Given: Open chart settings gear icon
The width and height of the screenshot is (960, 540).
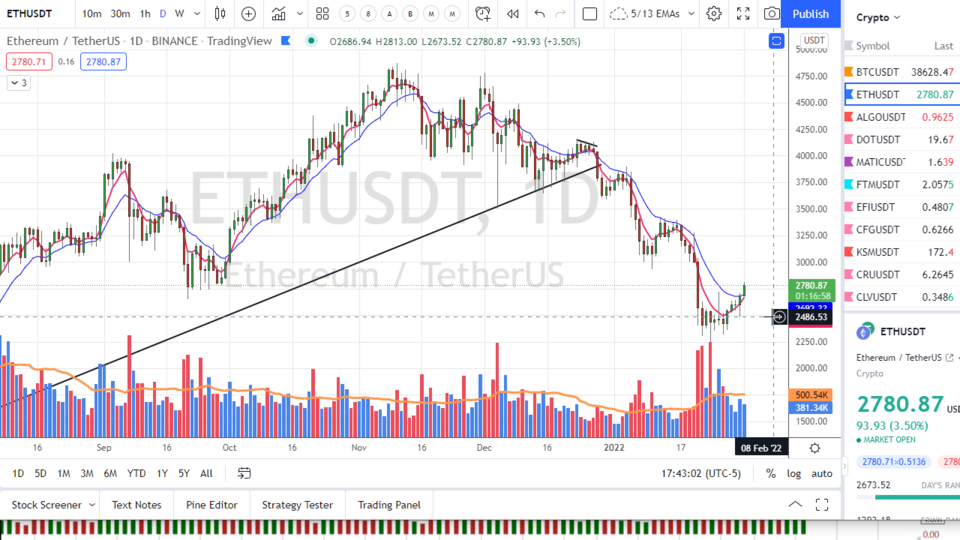Looking at the screenshot, I should click(x=714, y=14).
